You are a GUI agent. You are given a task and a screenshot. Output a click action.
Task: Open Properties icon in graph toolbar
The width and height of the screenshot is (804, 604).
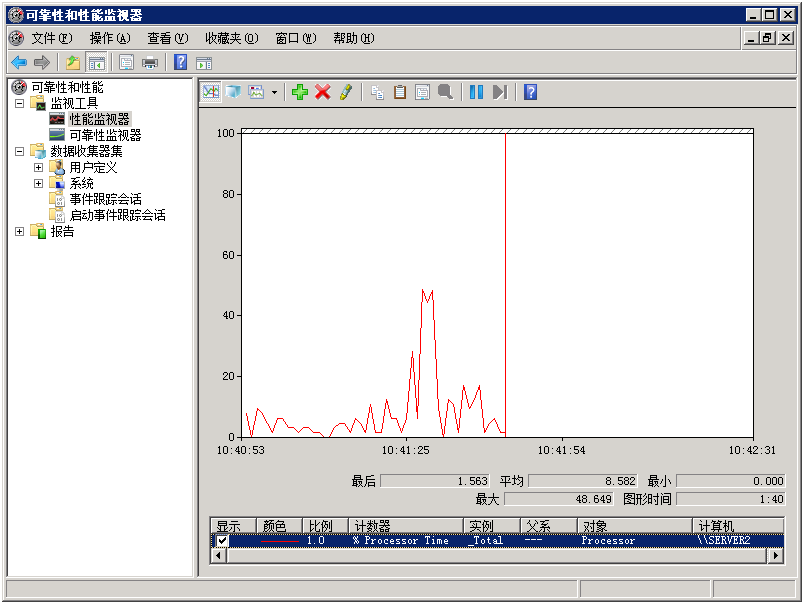point(422,92)
